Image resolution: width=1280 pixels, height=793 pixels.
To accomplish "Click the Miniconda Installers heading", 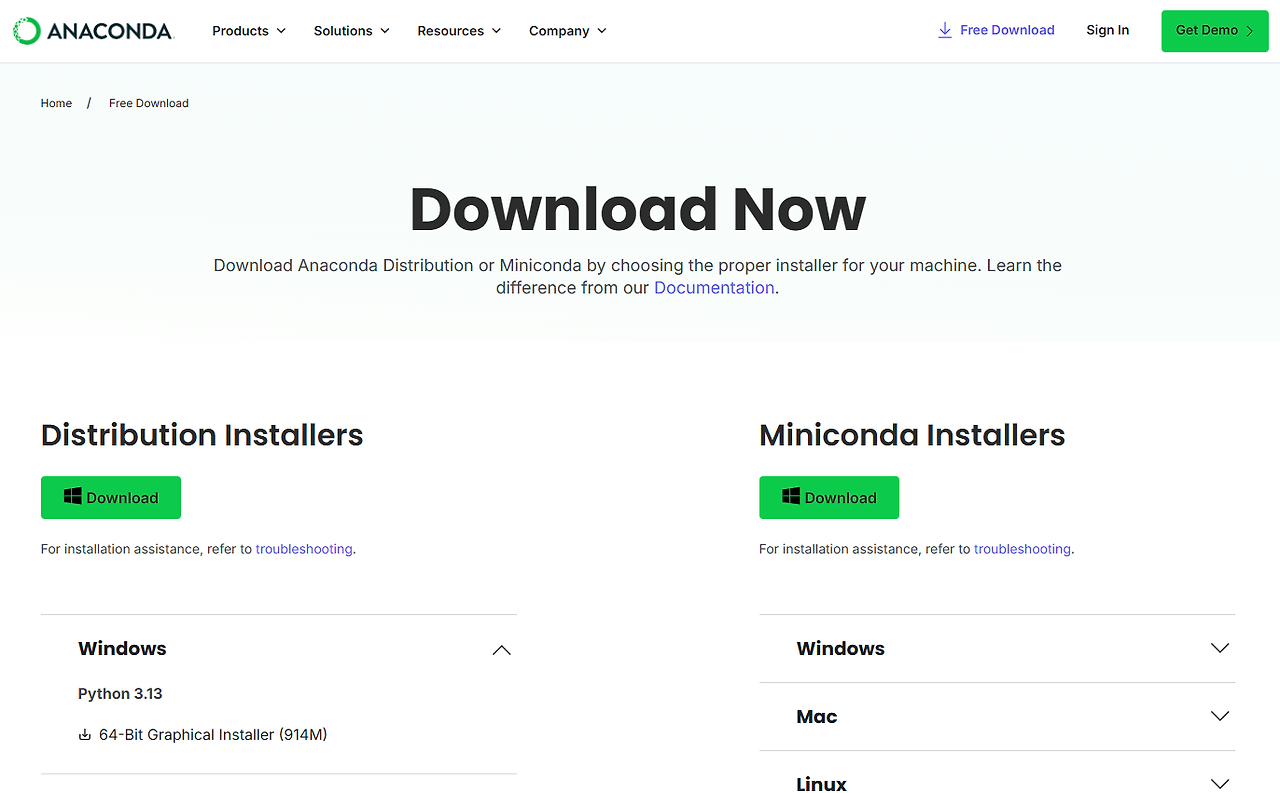I will tap(912, 435).
